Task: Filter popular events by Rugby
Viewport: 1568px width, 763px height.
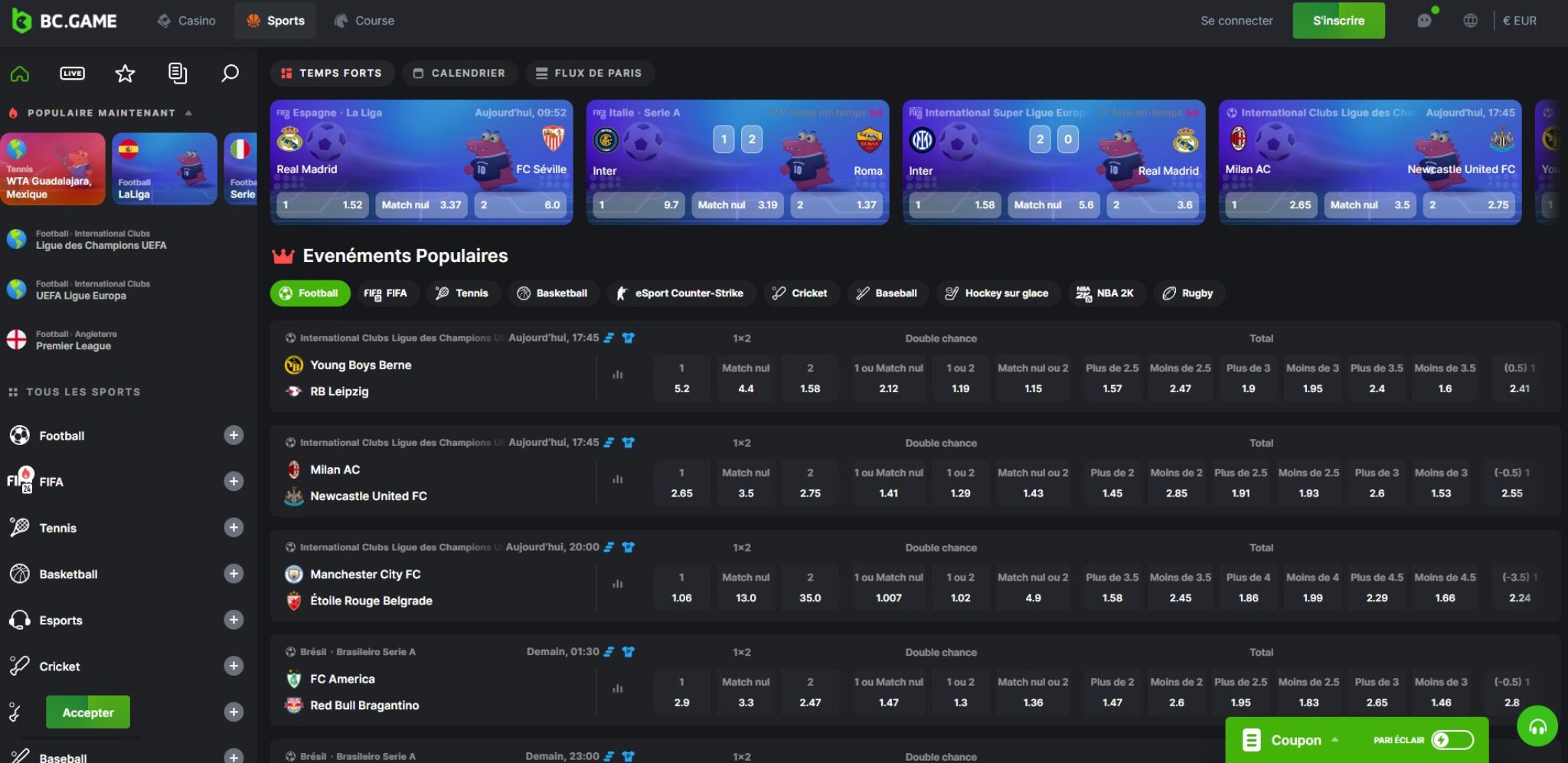Action: pyautogui.click(x=1188, y=293)
